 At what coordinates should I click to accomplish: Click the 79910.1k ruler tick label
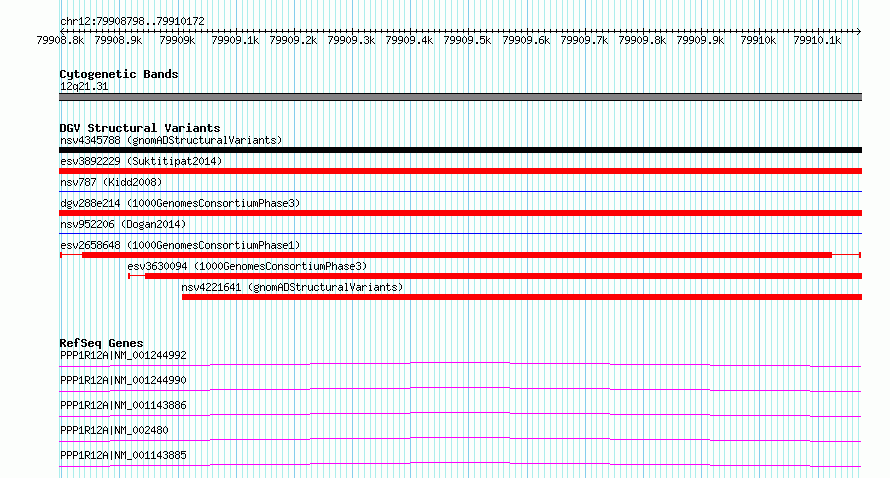tap(817, 41)
